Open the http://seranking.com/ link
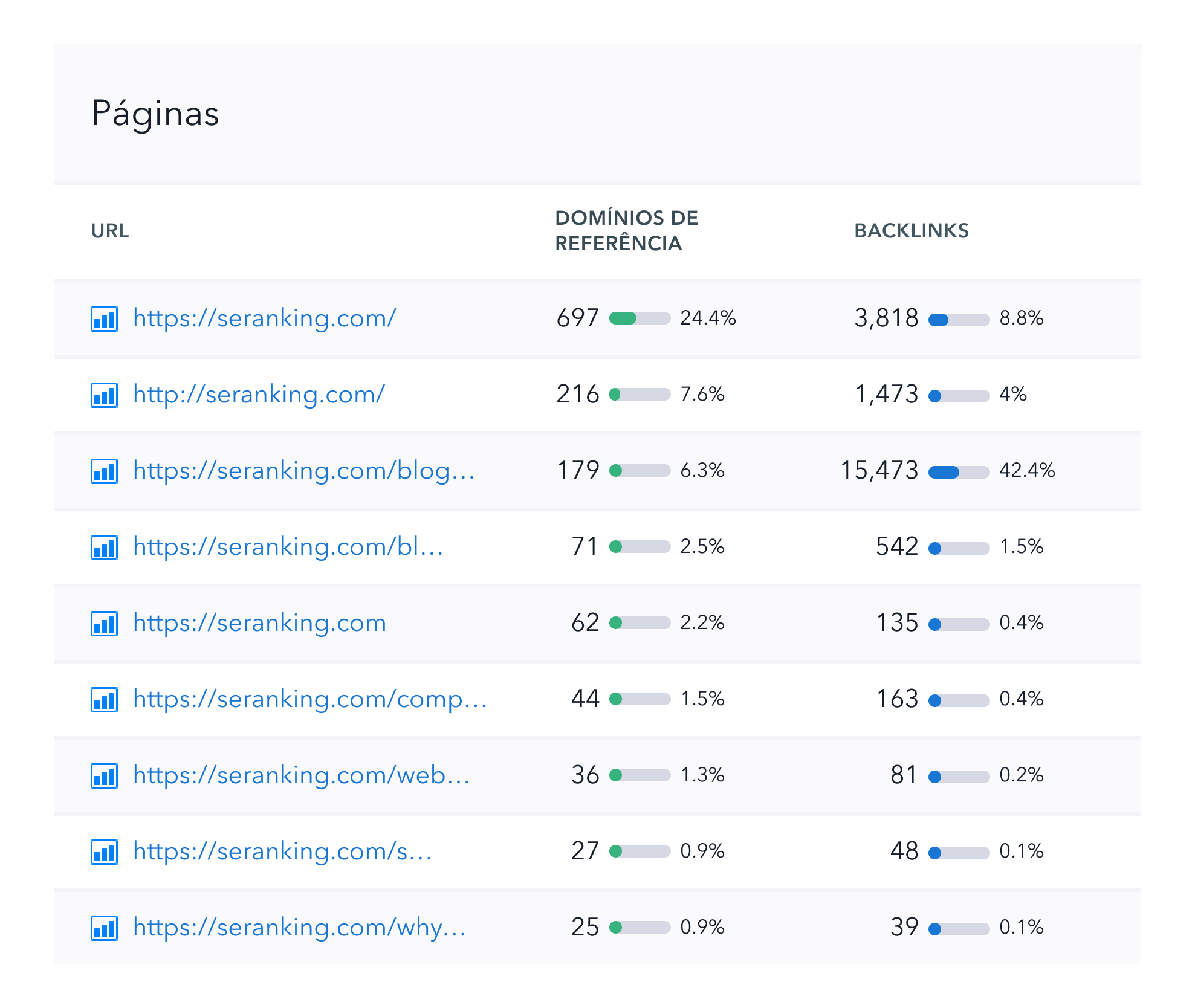 pos(259,395)
